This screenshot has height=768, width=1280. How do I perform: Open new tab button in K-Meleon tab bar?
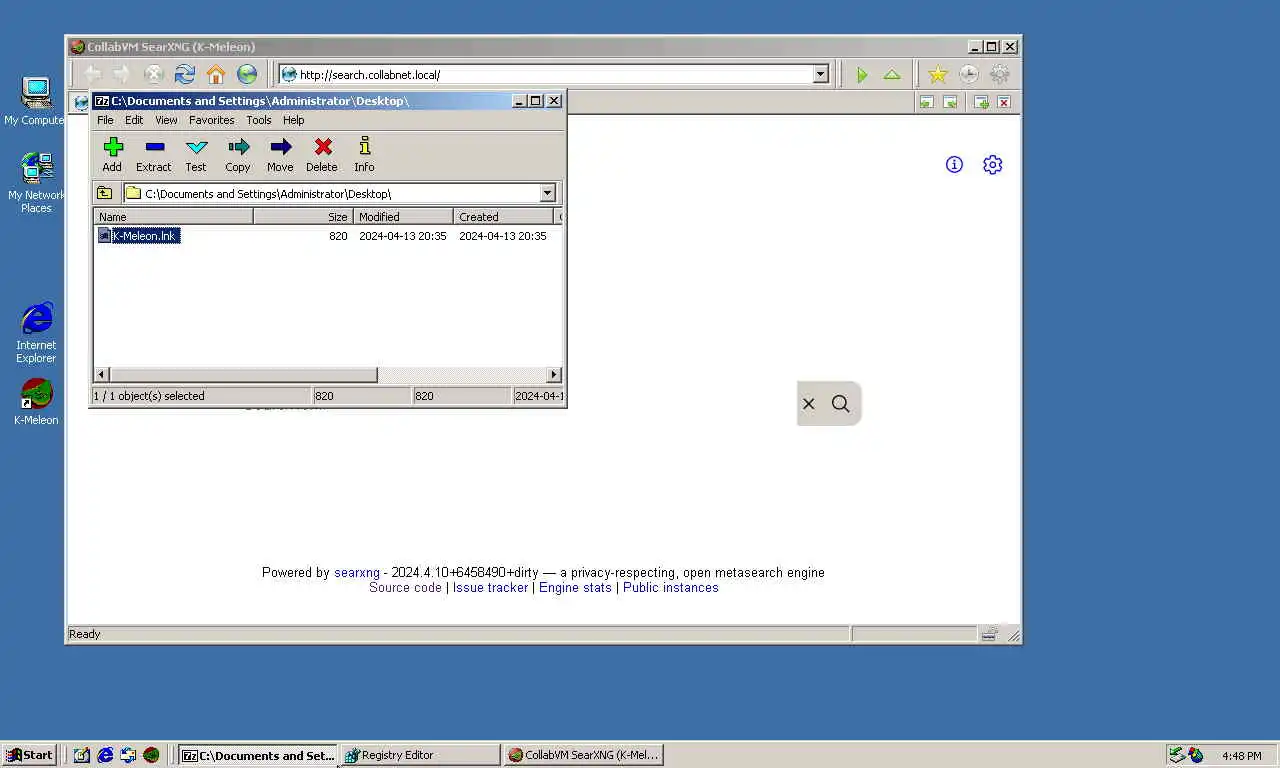click(981, 102)
